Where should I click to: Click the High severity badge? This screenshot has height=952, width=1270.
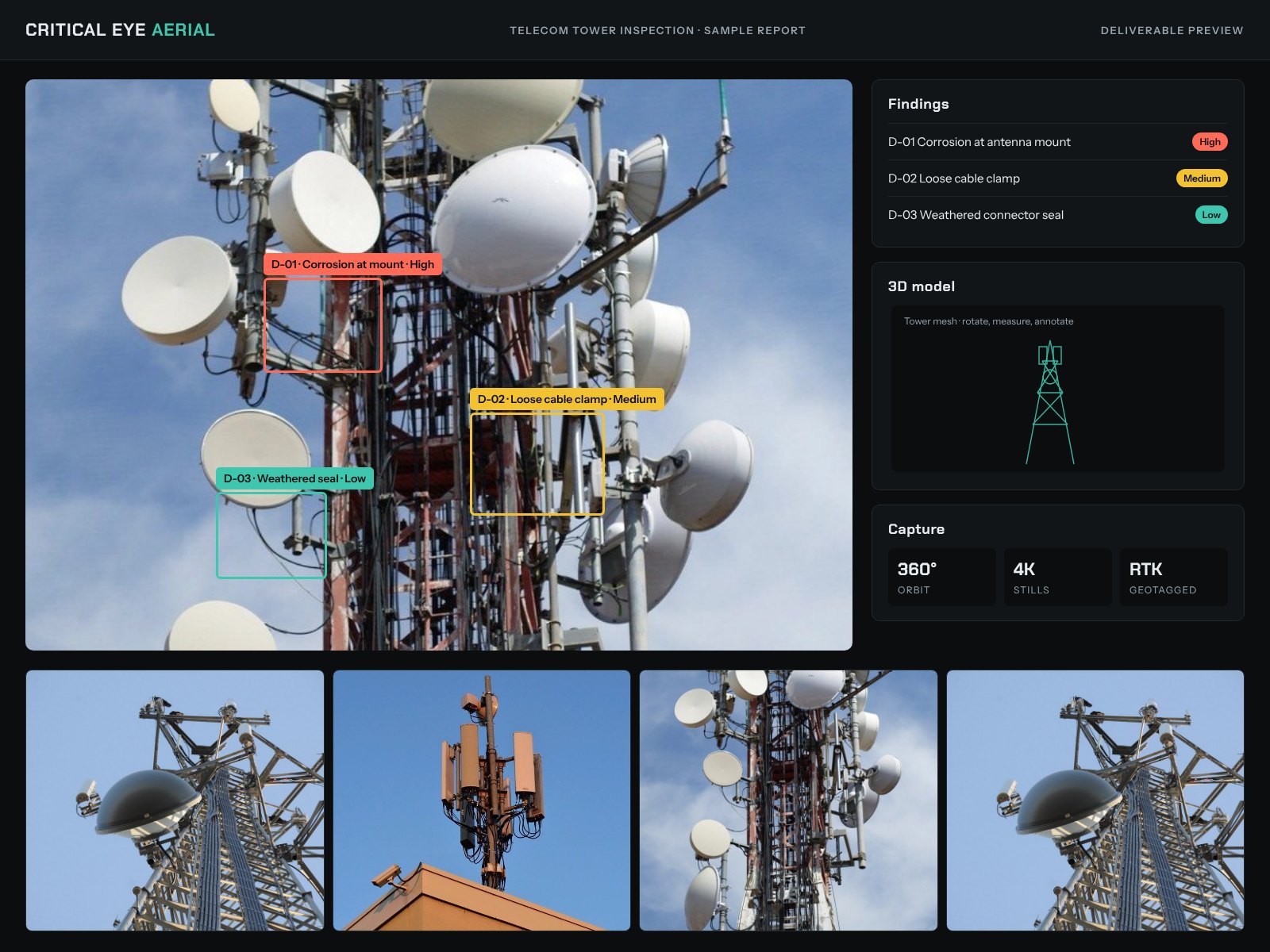coord(1210,142)
